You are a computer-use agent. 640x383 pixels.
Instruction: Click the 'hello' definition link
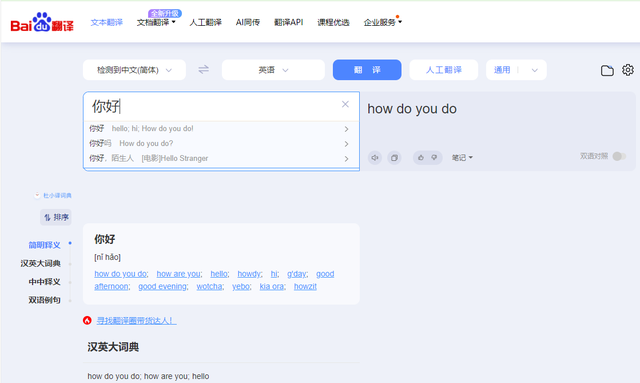point(219,274)
